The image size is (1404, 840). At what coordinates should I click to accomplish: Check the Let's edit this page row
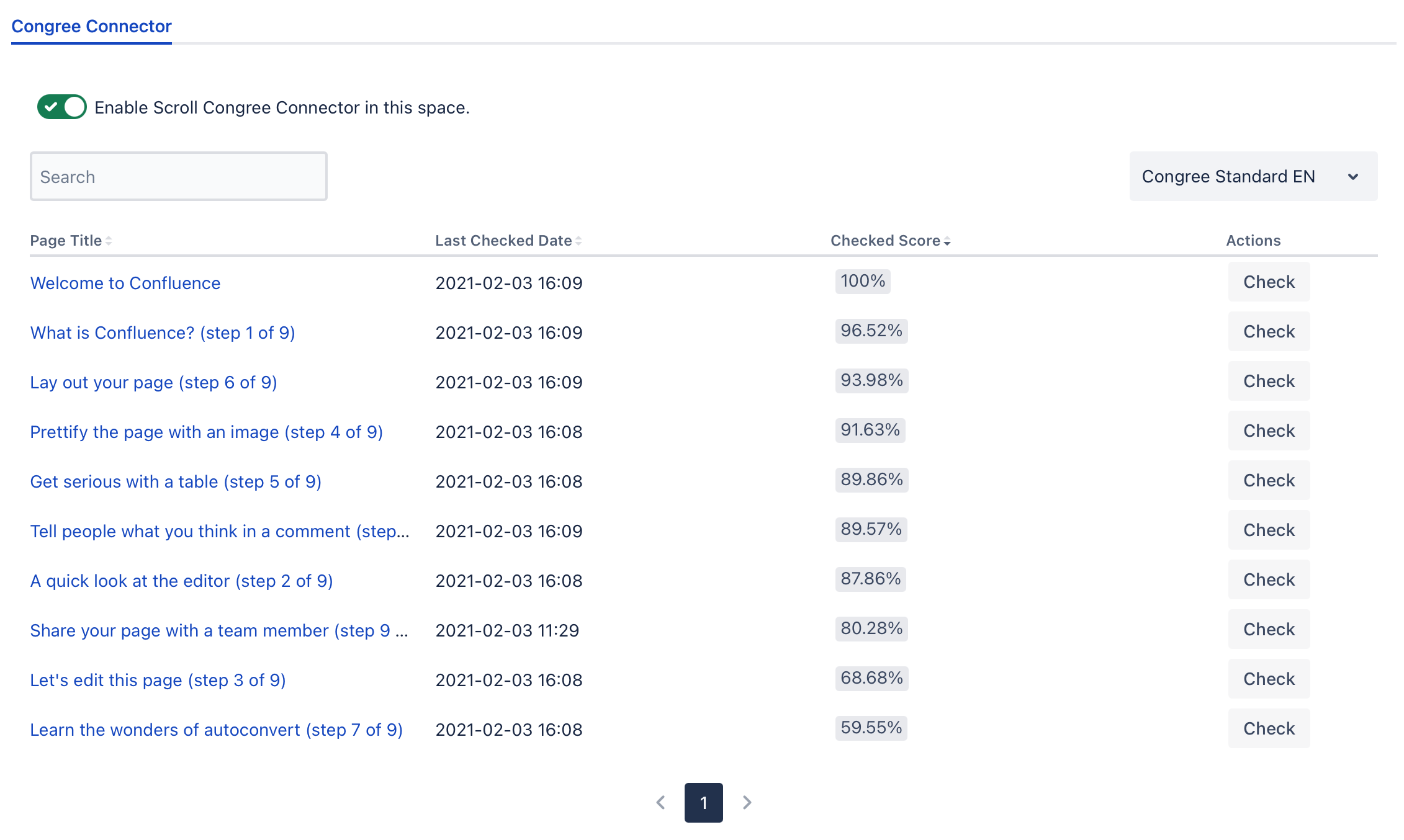(x=1269, y=679)
